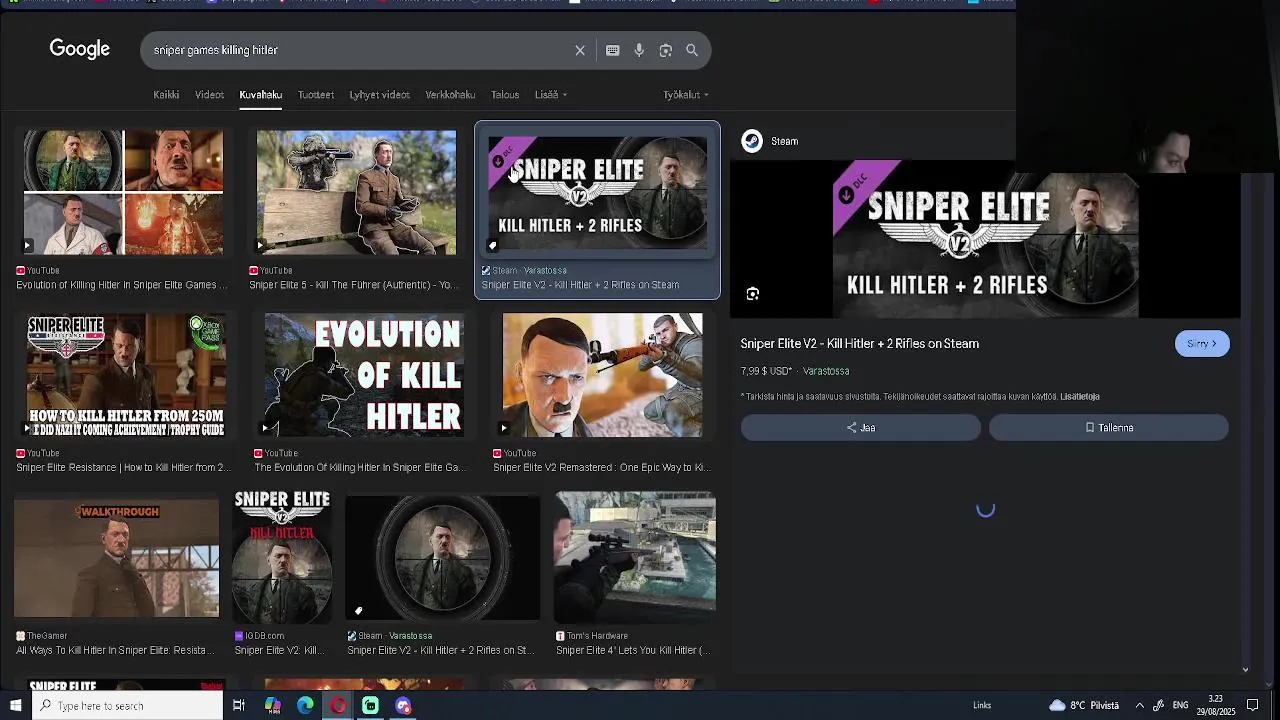This screenshot has height=720, width=1280.
Task: Click 'Sniper Elite Resistance | How to Kill Hitler' title
Action: pos(121,467)
